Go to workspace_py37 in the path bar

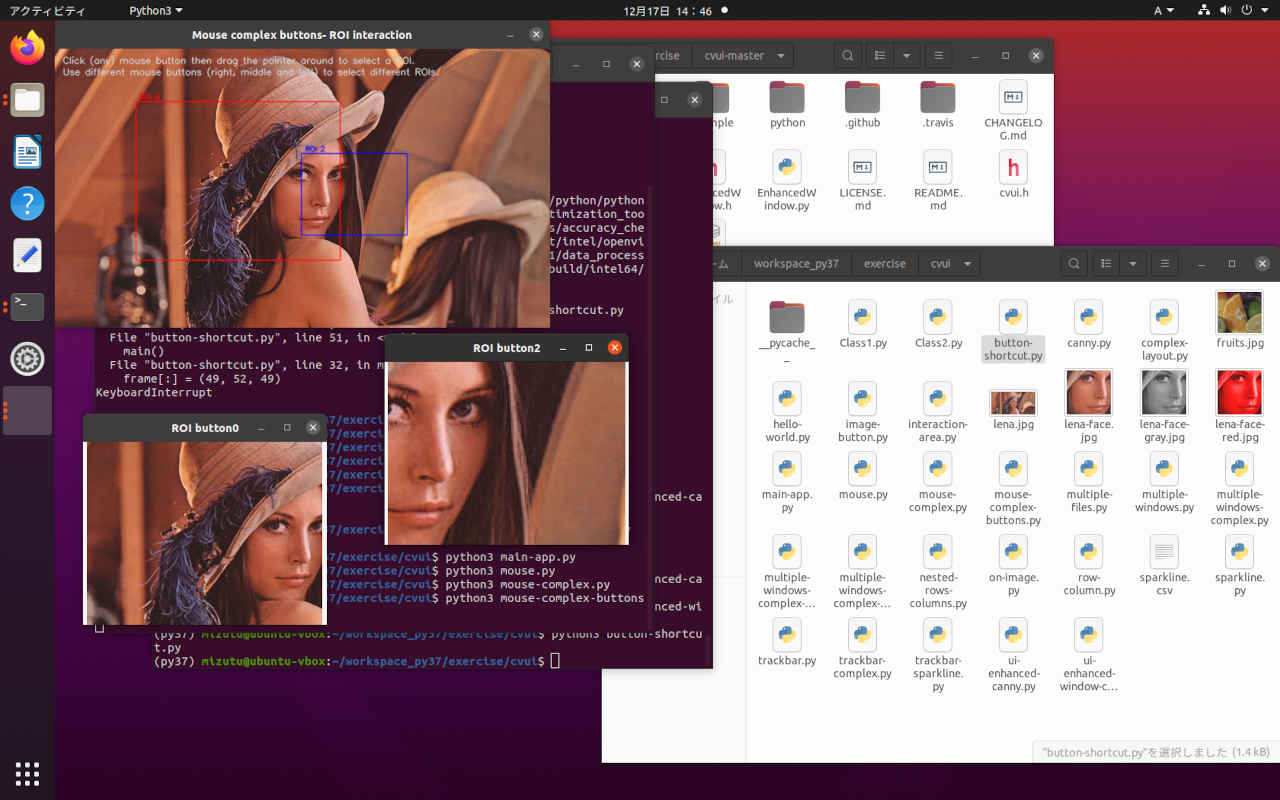click(x=796, y=264)
